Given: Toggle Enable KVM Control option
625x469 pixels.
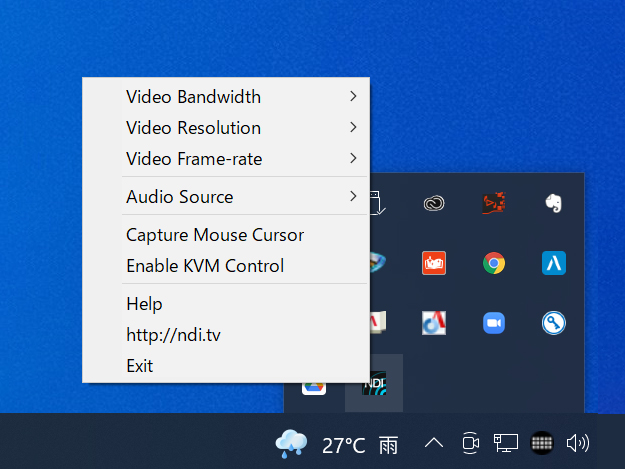Looking at the screenshot, I should [205, 266].
